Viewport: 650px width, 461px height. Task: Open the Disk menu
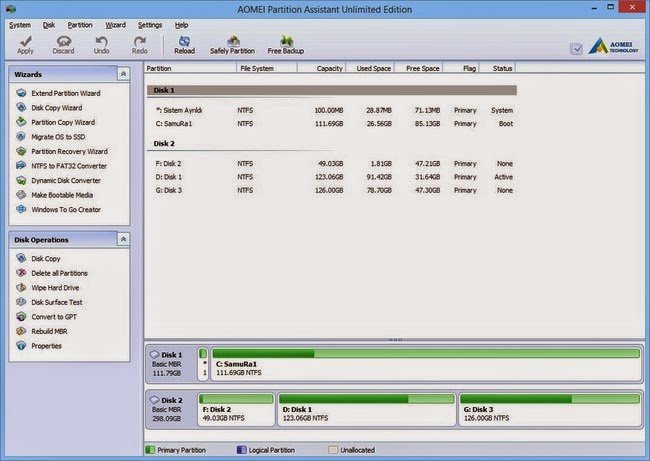click(x=49, y=25)
